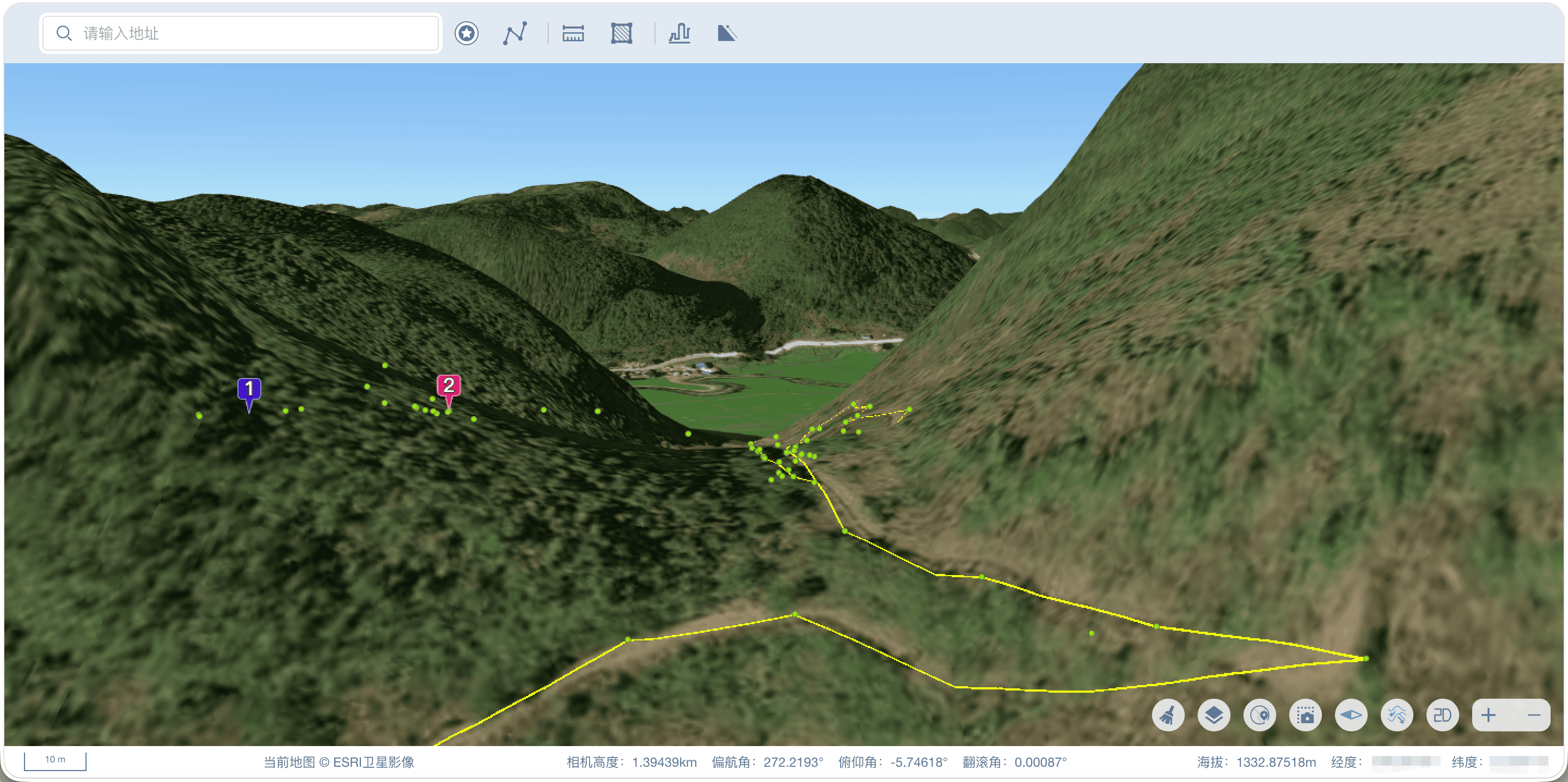Viewport: 1568px width, 782px height.
Task: Select the hatched area measurement tool
Action: pos(621,33)
